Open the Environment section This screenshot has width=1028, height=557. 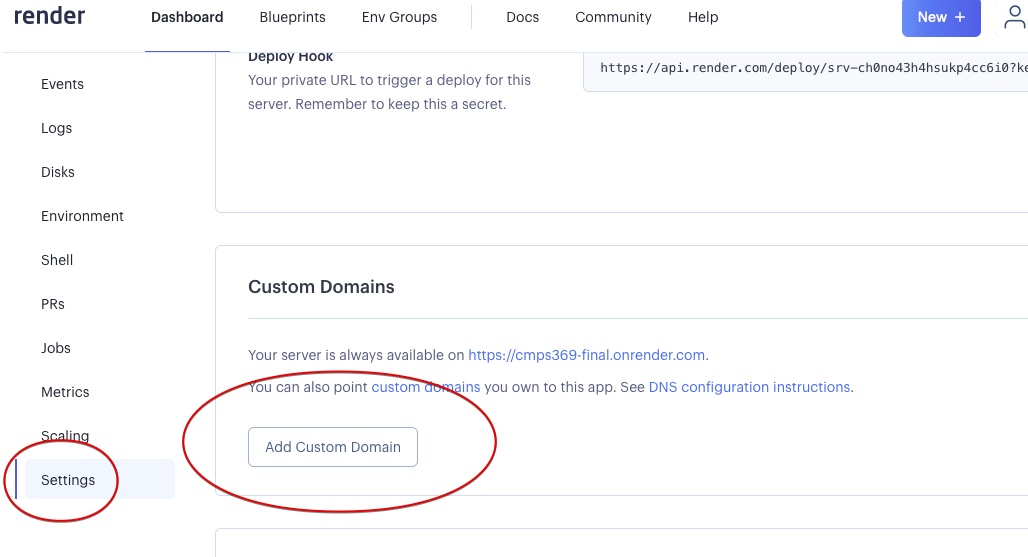pos(82,216)
